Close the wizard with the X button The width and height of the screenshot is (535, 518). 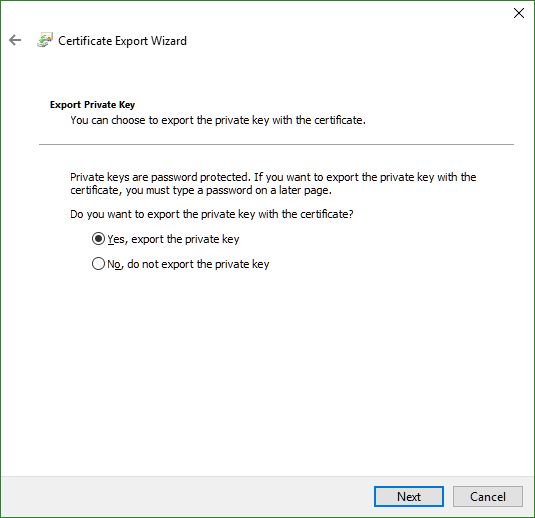[x=519, y=13]
